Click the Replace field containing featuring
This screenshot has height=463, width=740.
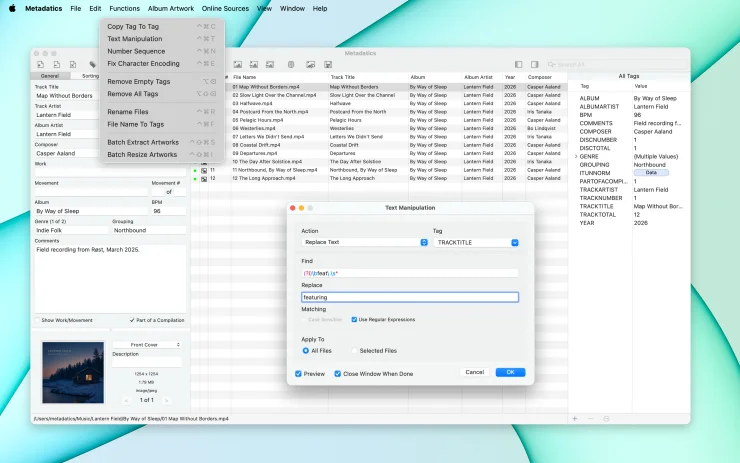click(410, 297)
